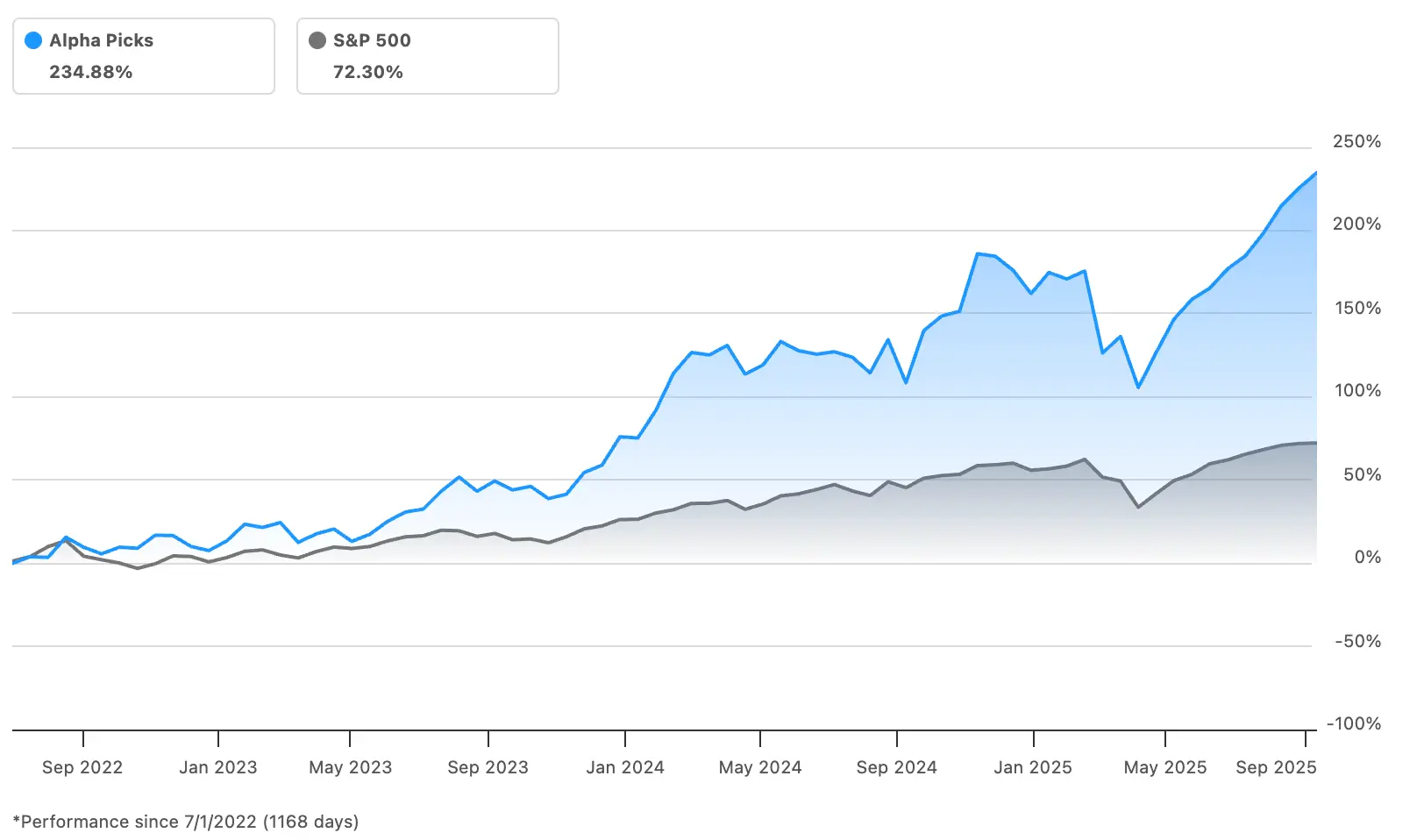Select the Jan 2023 axis label
1424x840 pixels.
click(x=218, y=767)
